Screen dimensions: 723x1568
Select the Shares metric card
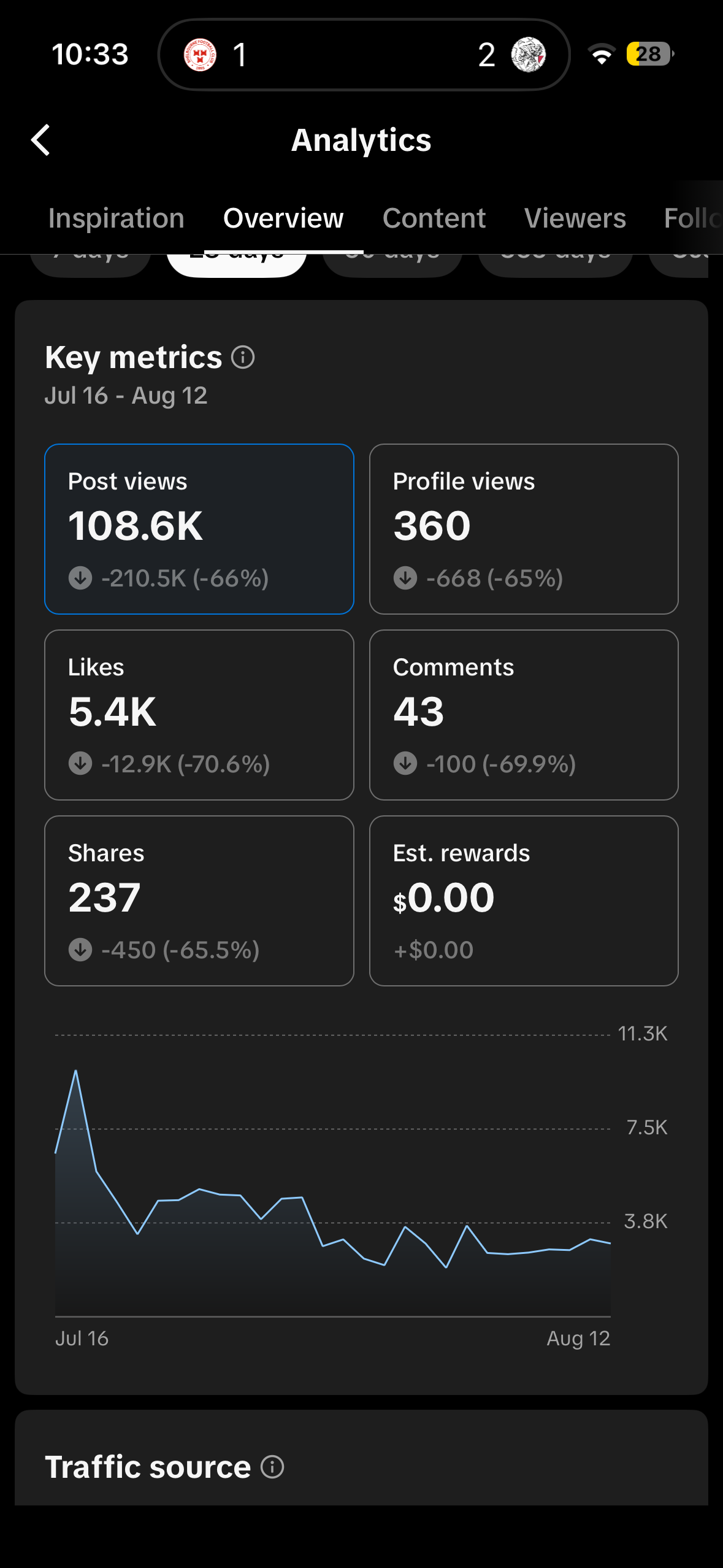[199, 901]
